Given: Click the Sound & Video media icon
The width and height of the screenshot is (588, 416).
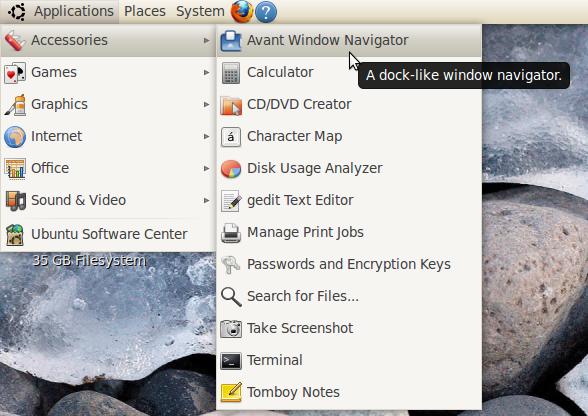Looking at the screenshot, I should (x=15, y=200).
